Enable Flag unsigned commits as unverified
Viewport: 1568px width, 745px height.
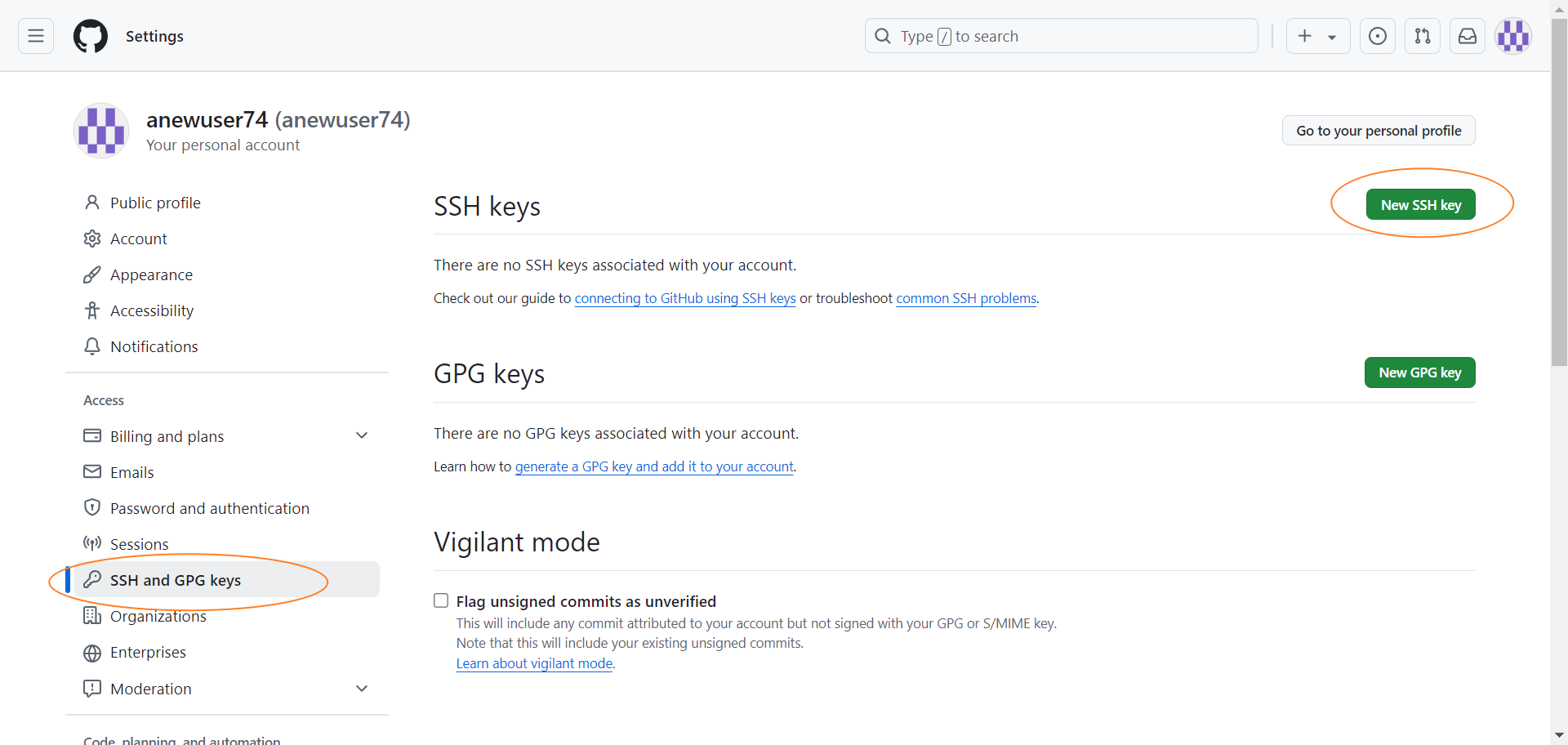point(441,600)
